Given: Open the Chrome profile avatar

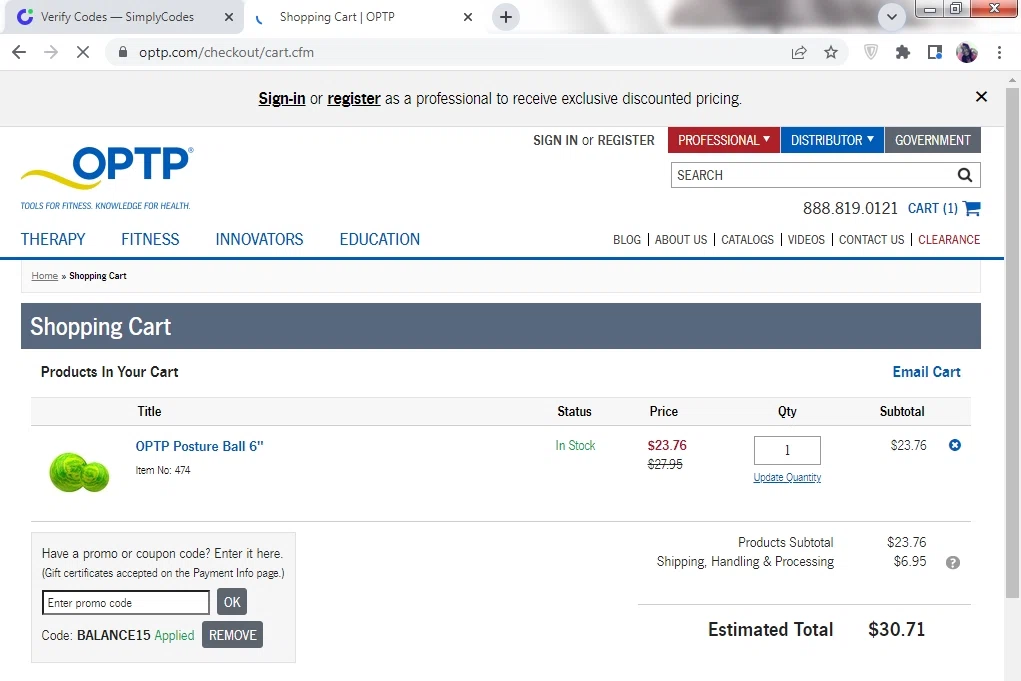Looking at the screenshot, I should tap(966, 52).
